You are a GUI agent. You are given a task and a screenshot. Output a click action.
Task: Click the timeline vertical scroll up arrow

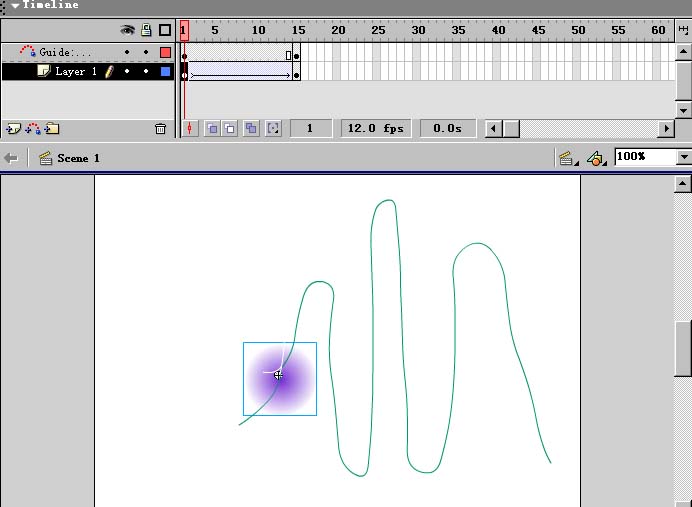pos(684,52)
